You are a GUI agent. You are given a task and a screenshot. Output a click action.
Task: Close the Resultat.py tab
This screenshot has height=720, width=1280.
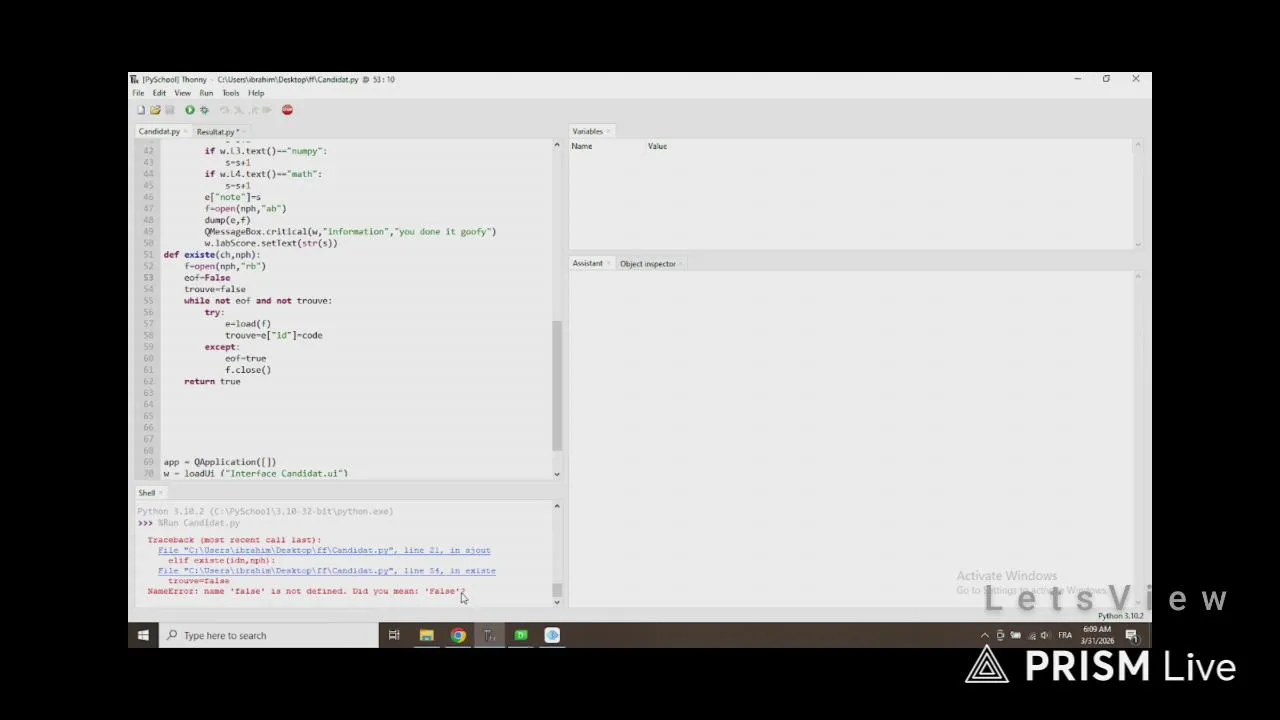pyautogui.click(x=243, y=132)
